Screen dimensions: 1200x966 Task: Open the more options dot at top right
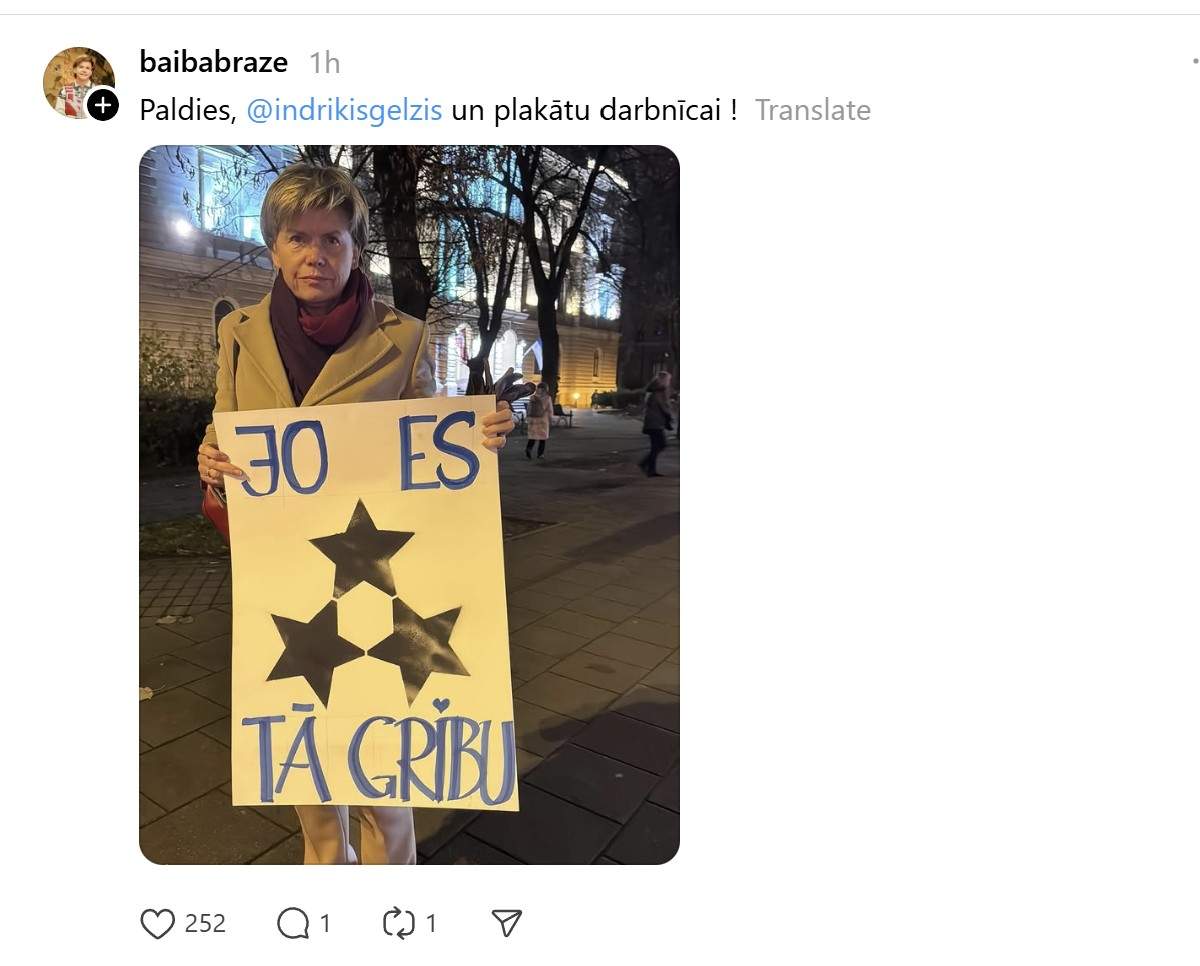[x=1195, y=60]
